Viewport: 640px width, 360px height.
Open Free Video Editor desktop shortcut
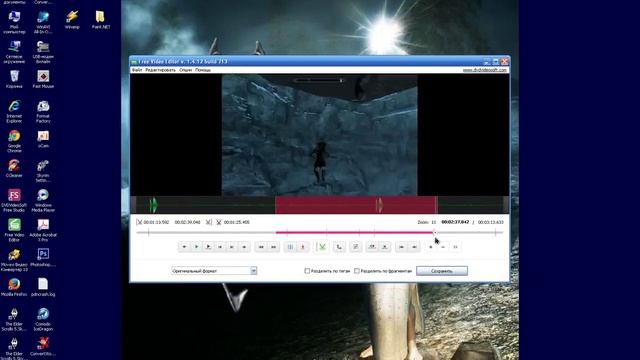click(14, 230)
